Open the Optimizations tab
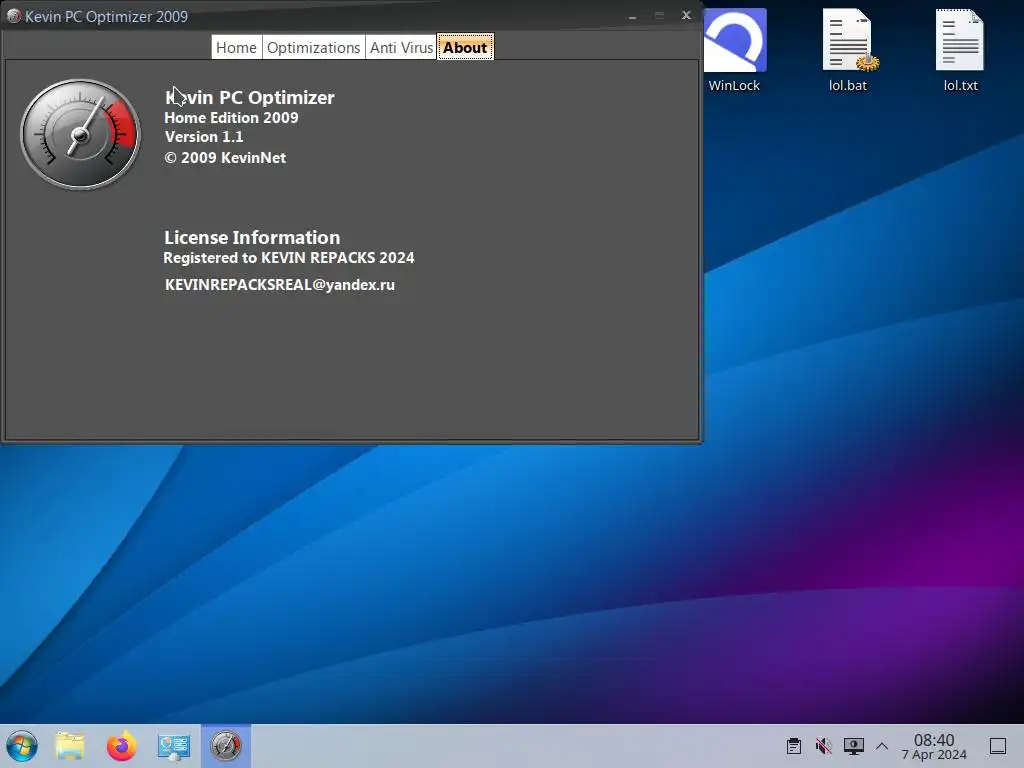Viewport: 1024px width, 768px height. tap(313, 48)
